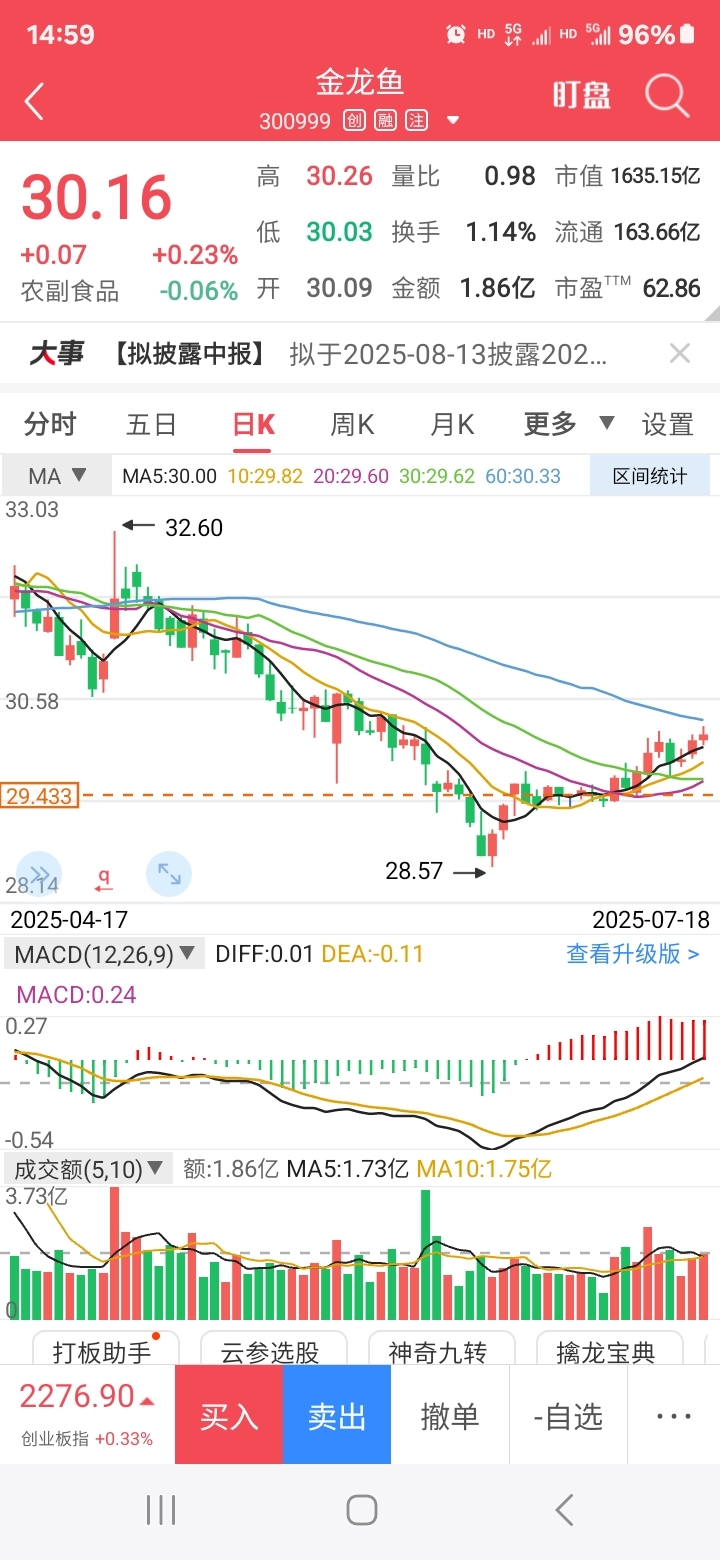Open 查看升级版 upgrade link
The height and width of the screenshot is (1560, 720).
click(633, 954)
